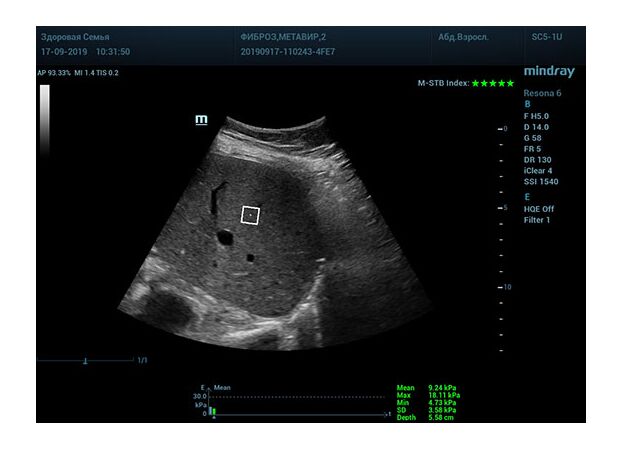Click the probe orientation 'm' marker
This screenshot has width=623, height=450.
click(x=201, y=120)
